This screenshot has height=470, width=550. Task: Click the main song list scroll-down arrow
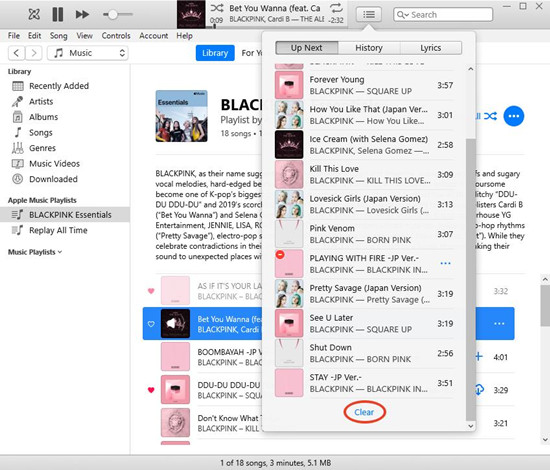pyautogui.click(x=545, y=439)
